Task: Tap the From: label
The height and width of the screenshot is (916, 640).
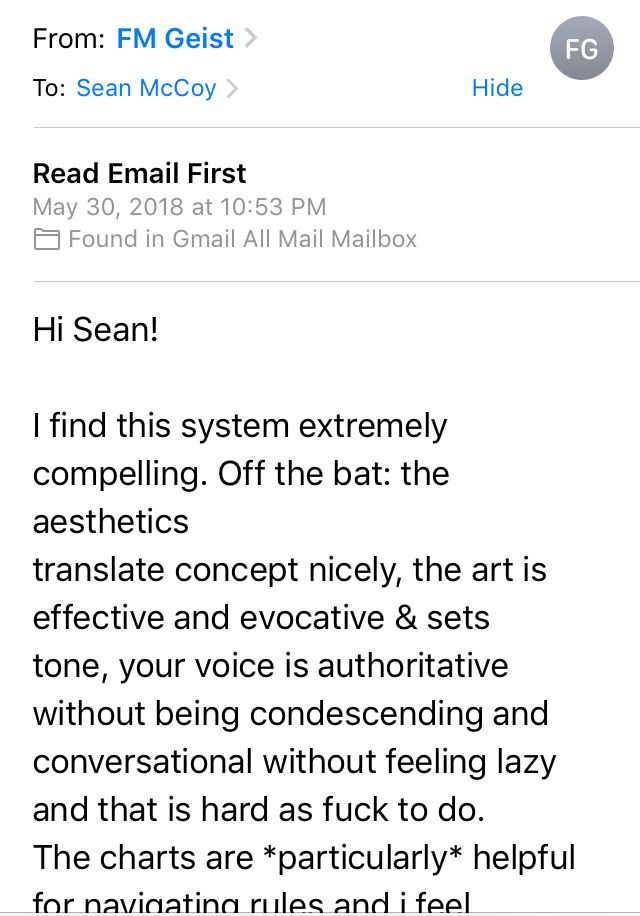Action: [x=69, y=39]
